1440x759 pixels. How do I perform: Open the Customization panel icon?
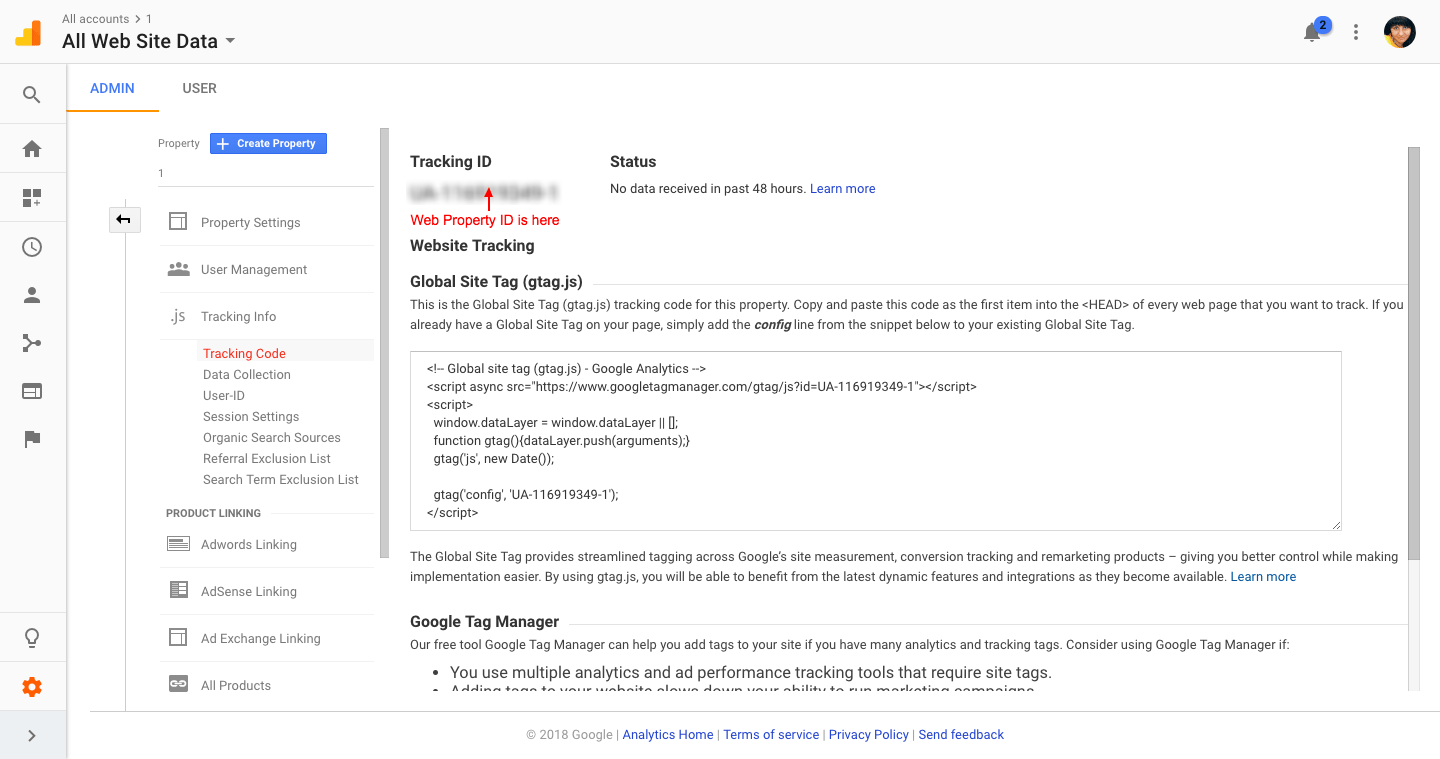(33, 197)
